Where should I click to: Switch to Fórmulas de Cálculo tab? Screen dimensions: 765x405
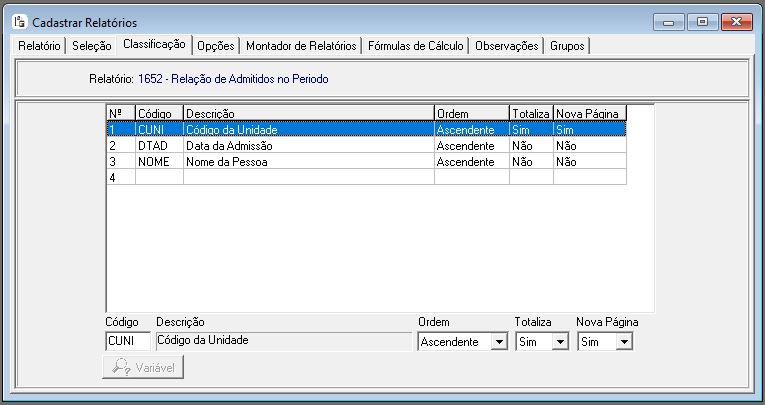[415, 46]
